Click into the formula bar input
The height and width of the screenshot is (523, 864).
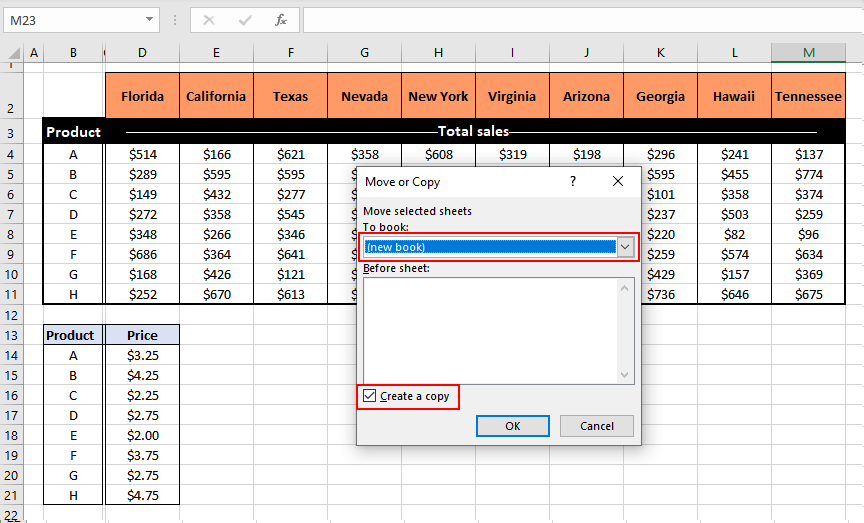pyautogui.click(x=583, y=20)
